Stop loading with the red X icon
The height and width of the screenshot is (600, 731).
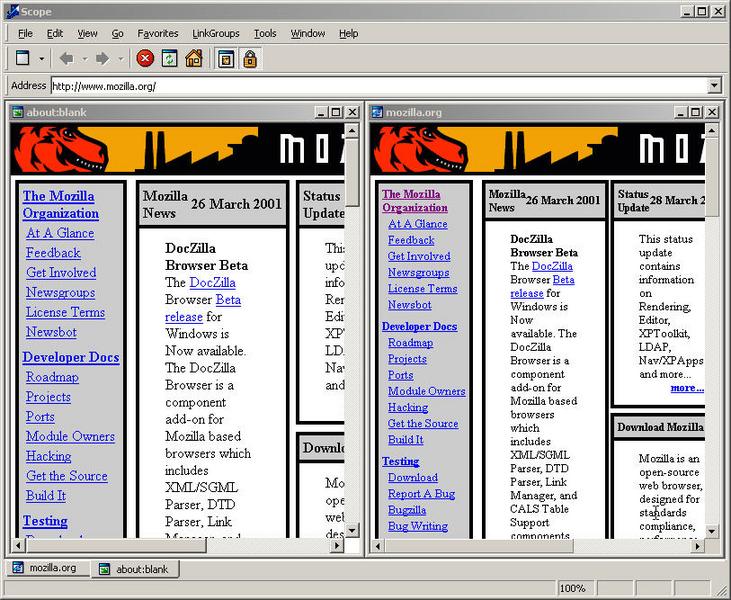(145, 59)
